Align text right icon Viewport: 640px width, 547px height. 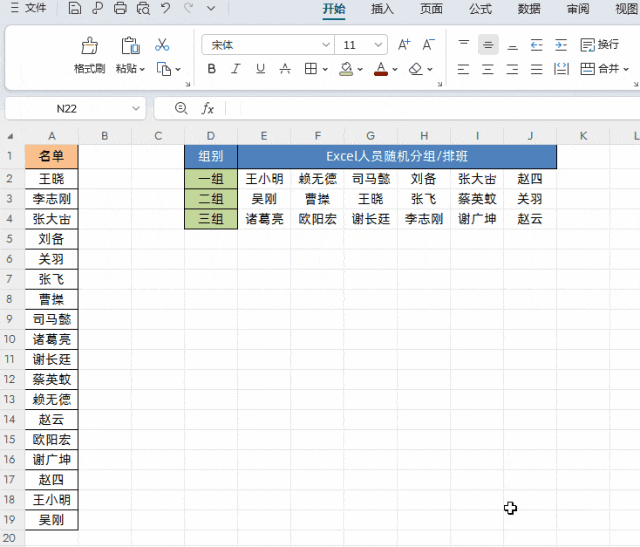click(512, 69)
